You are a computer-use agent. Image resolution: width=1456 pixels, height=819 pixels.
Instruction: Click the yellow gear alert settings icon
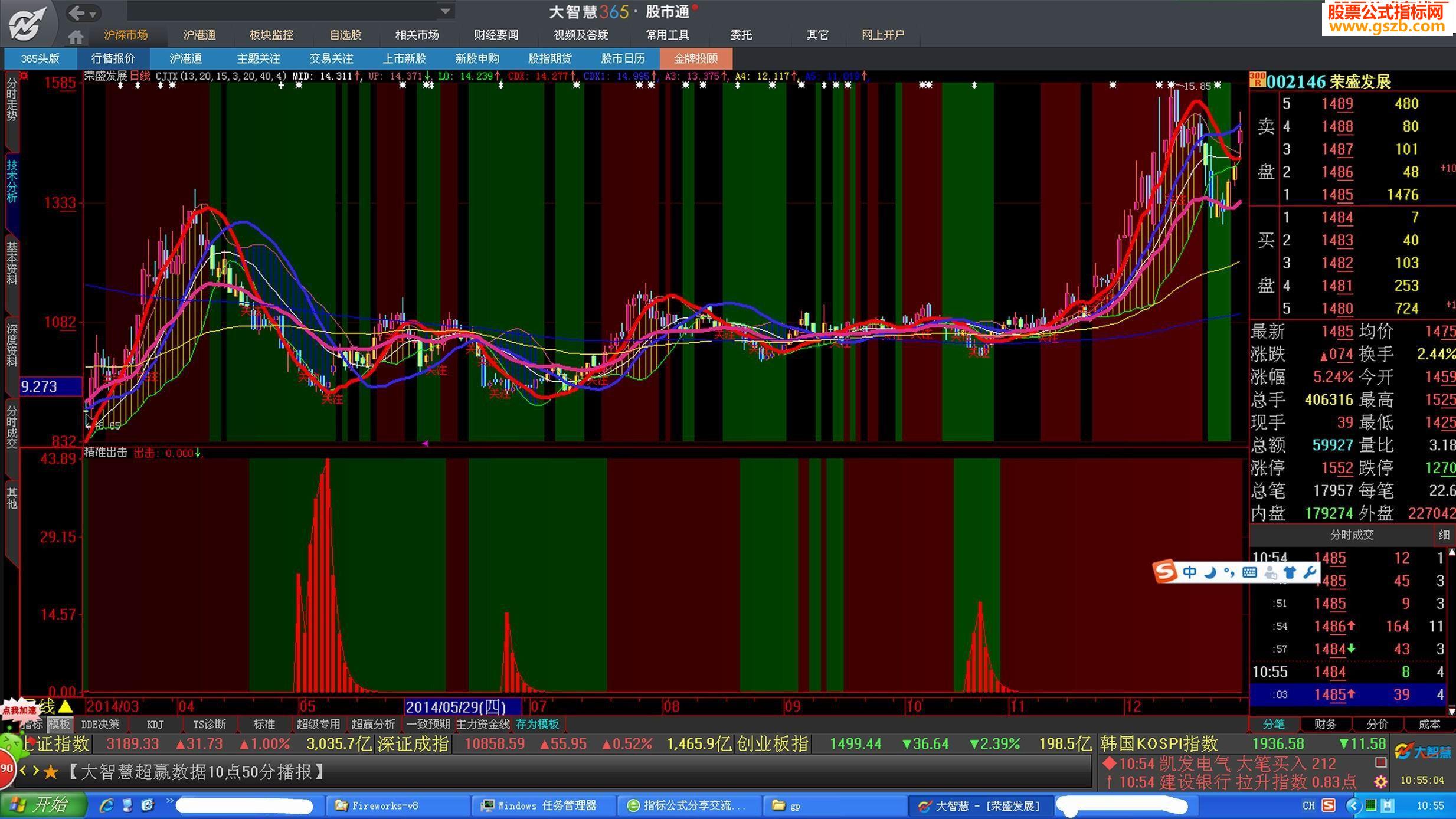pos(1380,782)
